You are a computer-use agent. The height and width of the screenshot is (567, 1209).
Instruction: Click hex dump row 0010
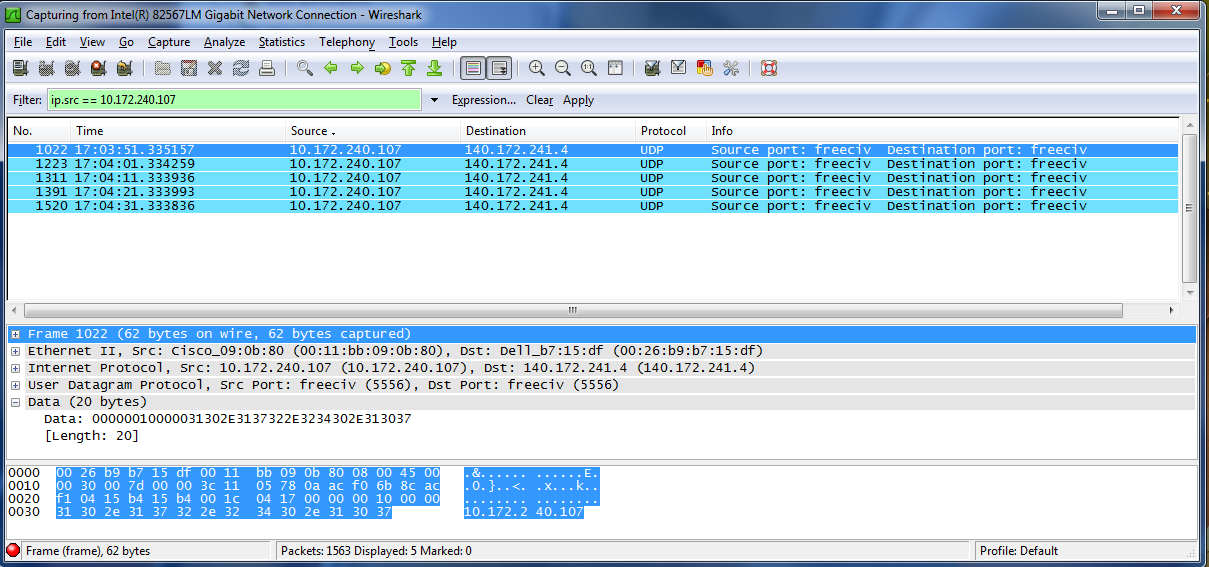point(303,485)
